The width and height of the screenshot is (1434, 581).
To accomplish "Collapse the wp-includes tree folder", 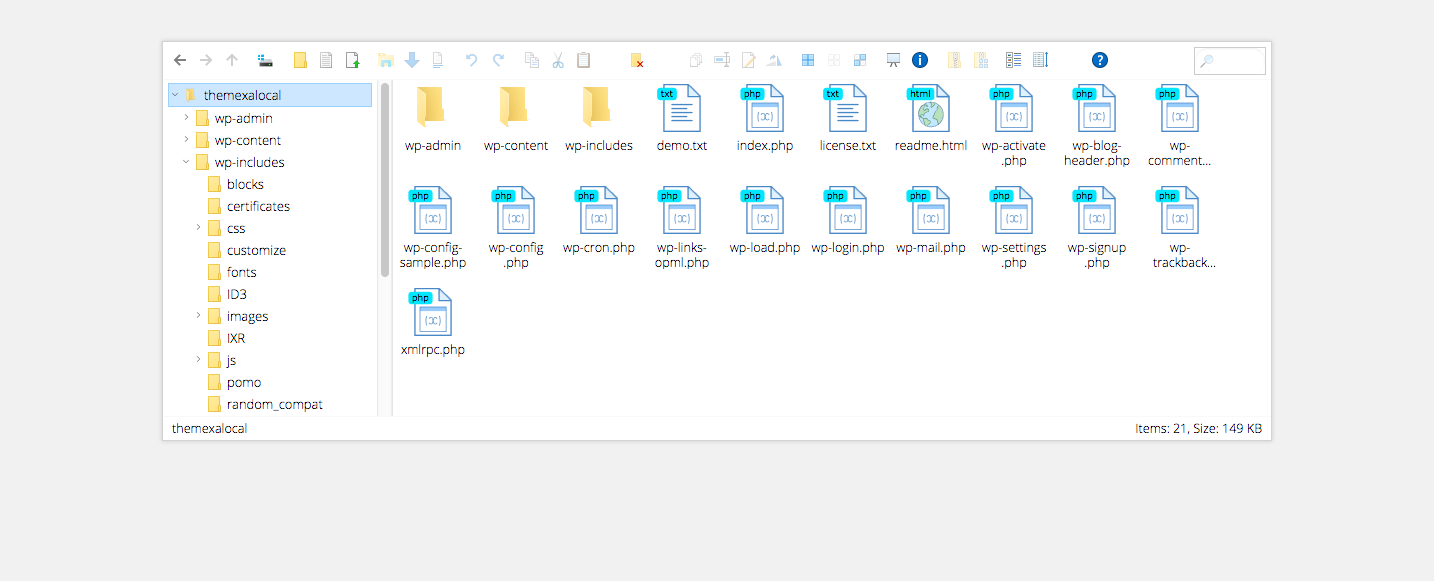I will (x=186, y=162).
